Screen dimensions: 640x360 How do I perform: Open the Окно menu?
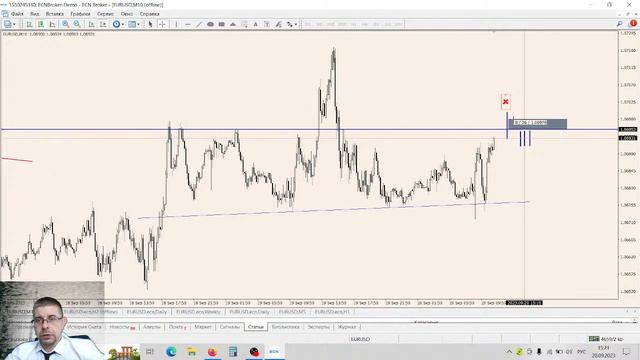coord(127,14)
